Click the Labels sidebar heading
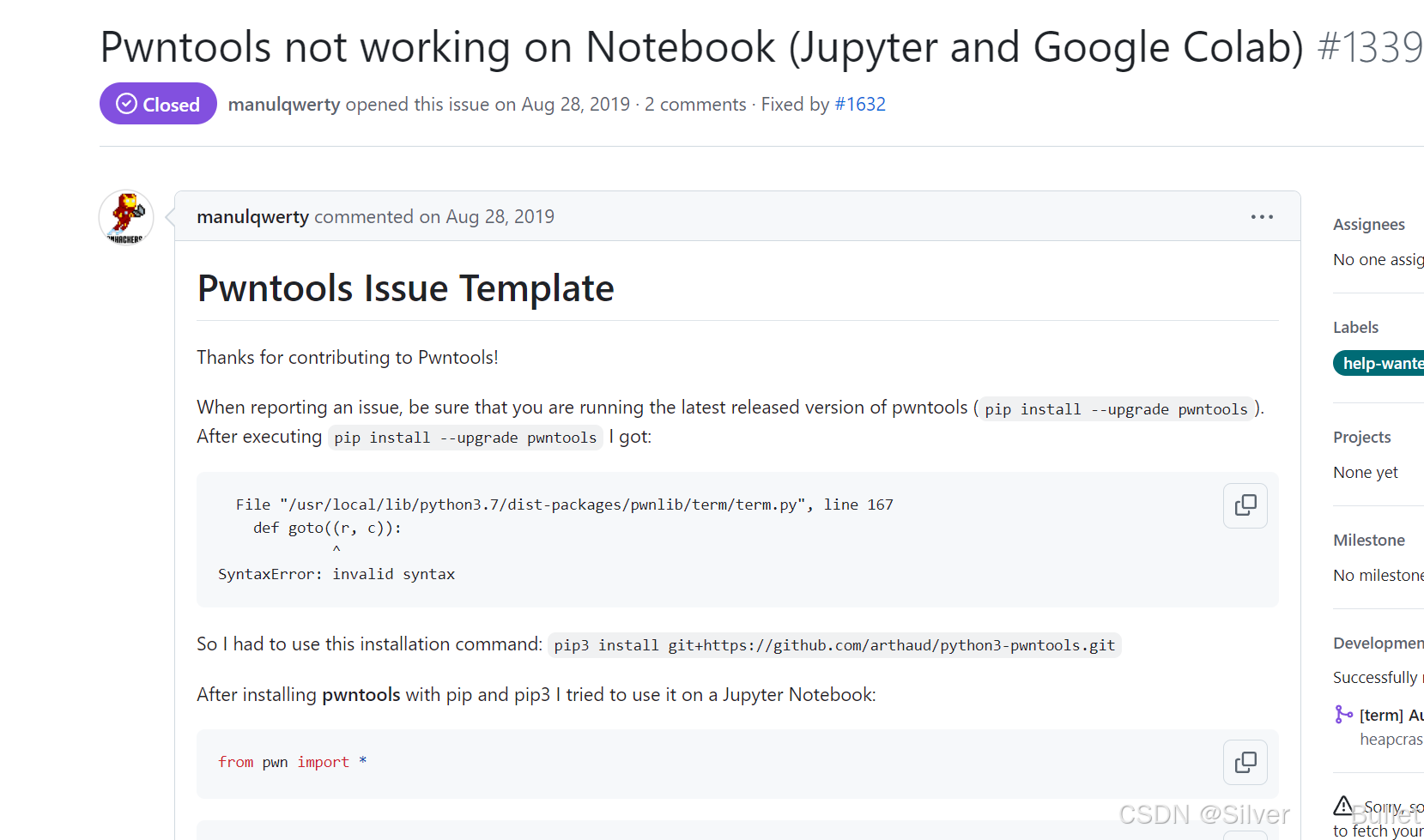Image resolution: width=1424 pixels, height=840 pixels. point(1355,327)
